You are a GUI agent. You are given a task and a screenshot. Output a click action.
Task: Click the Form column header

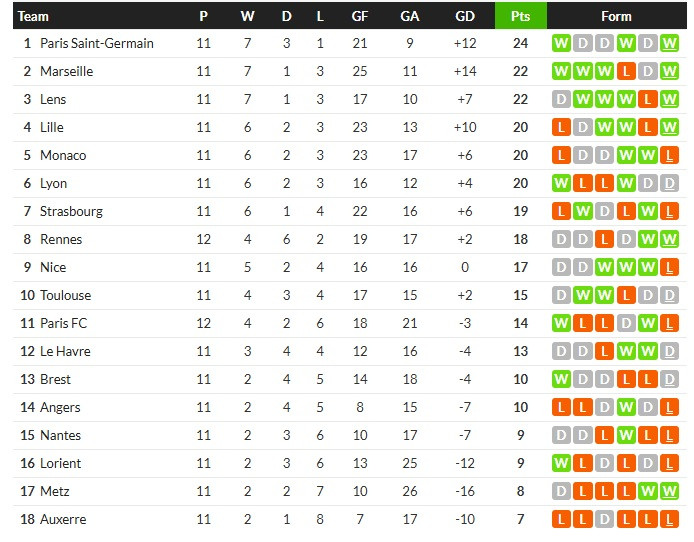[616, 16]
